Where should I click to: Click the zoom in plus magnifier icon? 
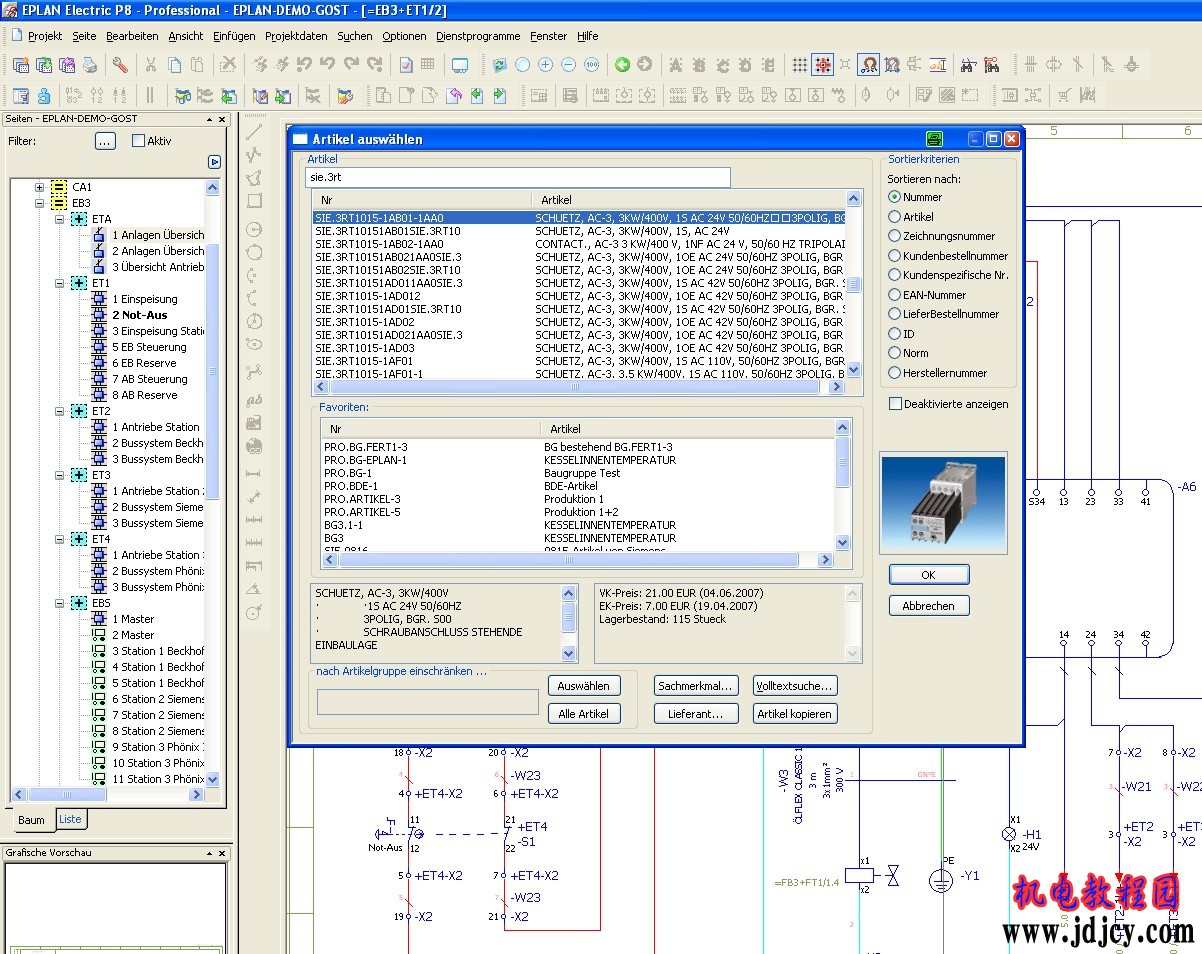[x=545, y=65]
